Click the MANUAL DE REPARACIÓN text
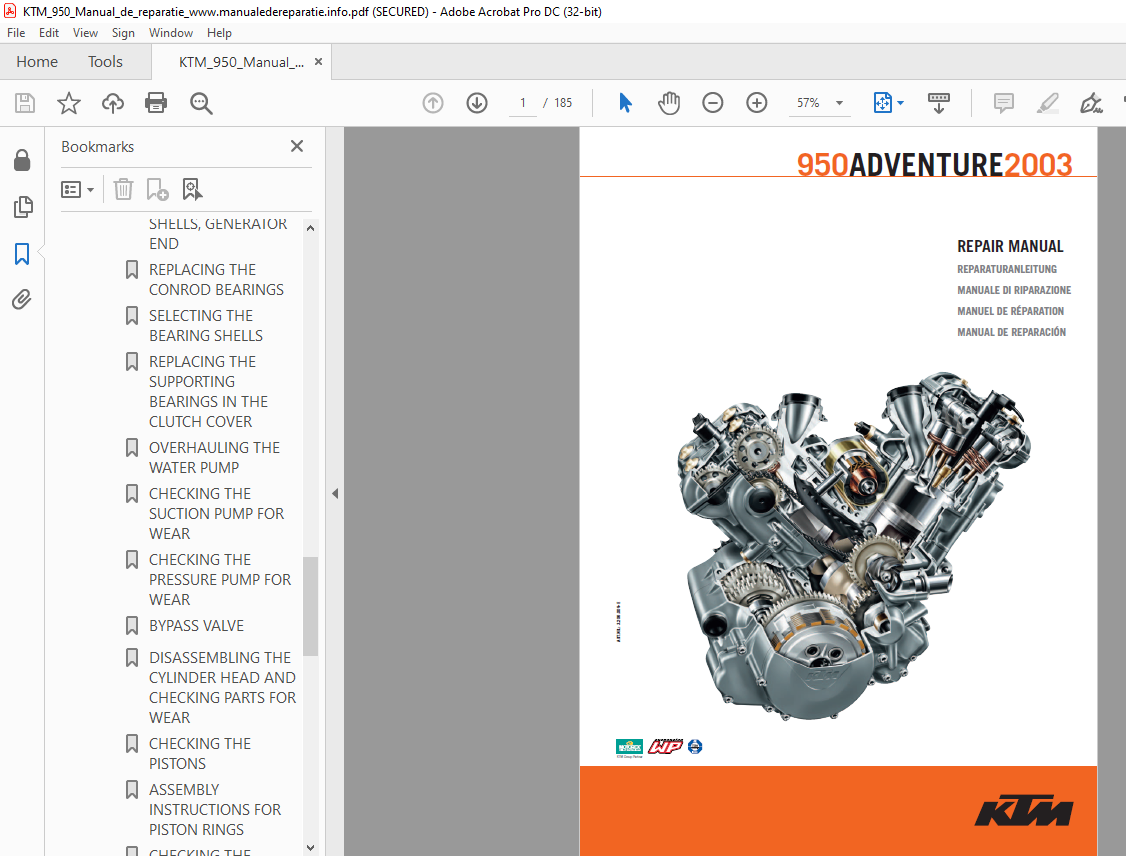This screenshot has height=856, width=1126. pos(1011,332)
